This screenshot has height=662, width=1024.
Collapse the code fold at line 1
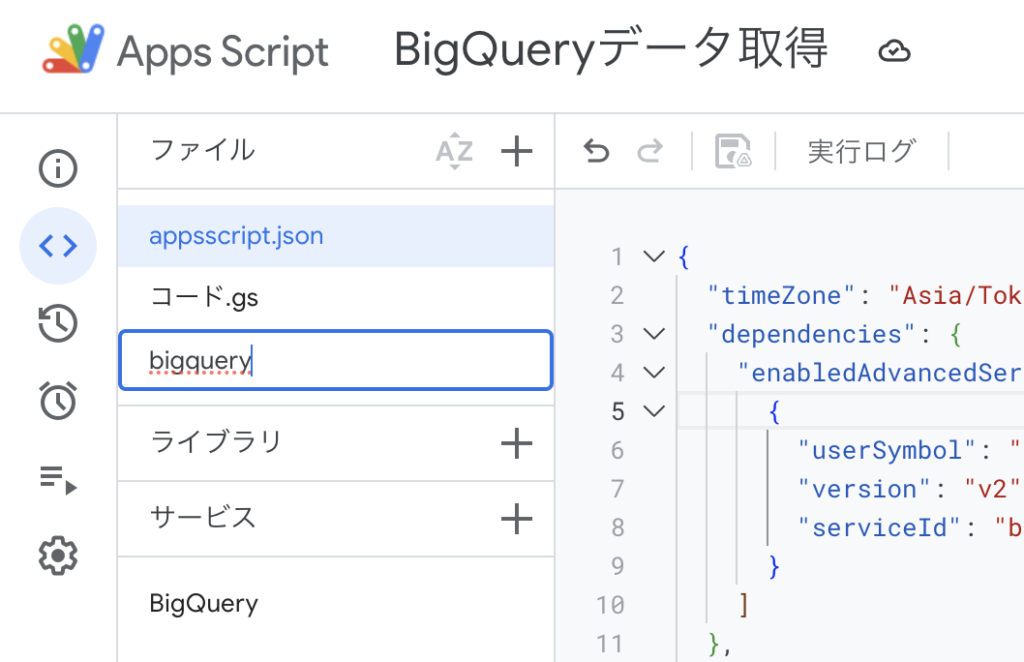point(654,256)
